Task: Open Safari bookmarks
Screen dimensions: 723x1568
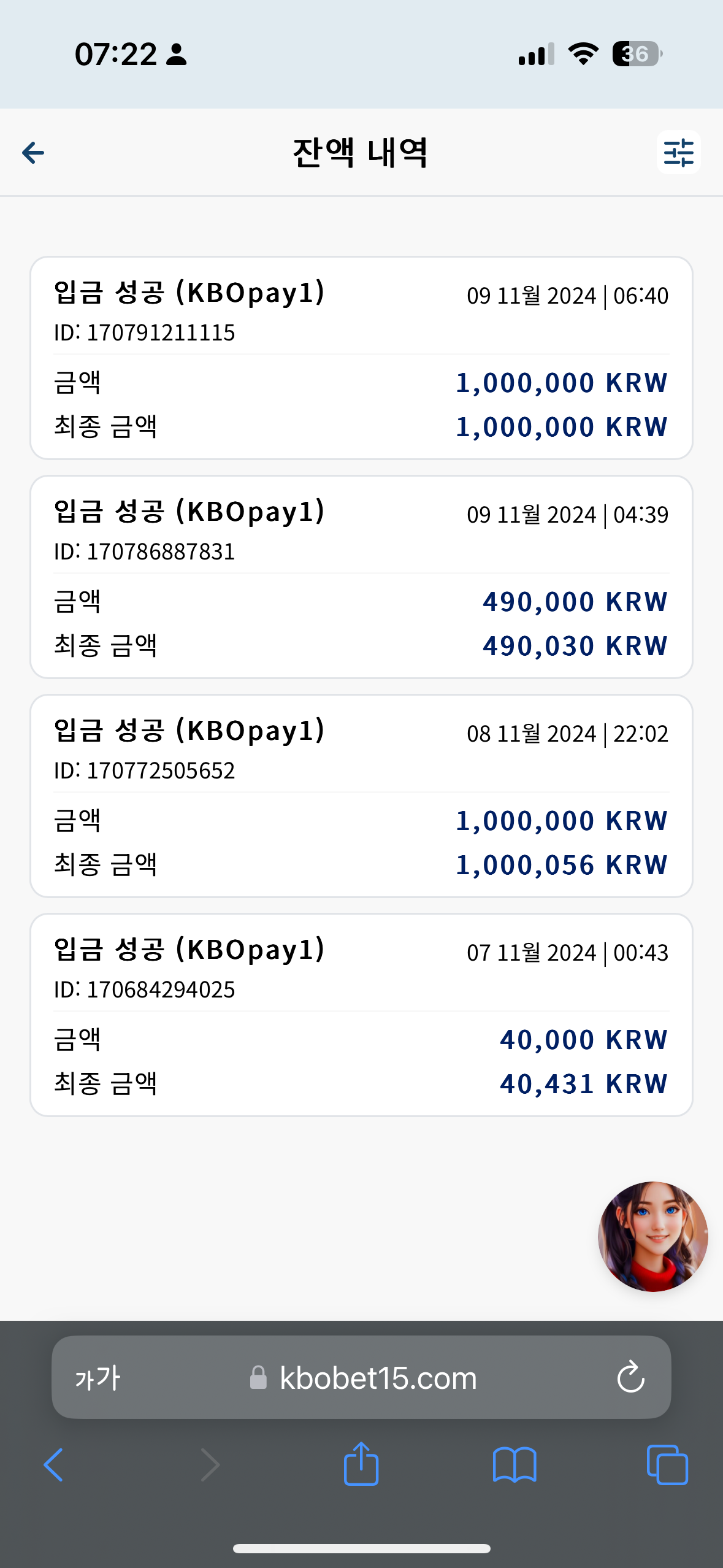Action: coord(515,1465)
